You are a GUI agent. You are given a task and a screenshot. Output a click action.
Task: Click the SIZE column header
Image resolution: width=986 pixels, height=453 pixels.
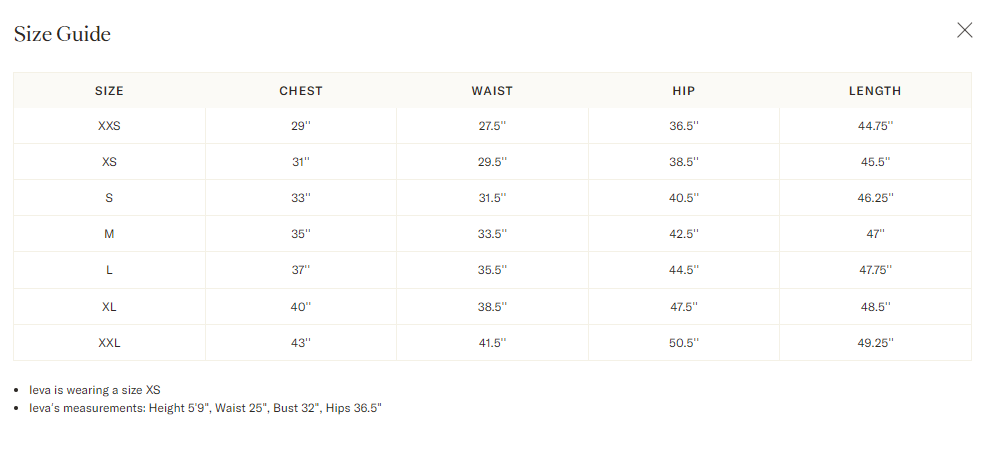pos(109,91)
